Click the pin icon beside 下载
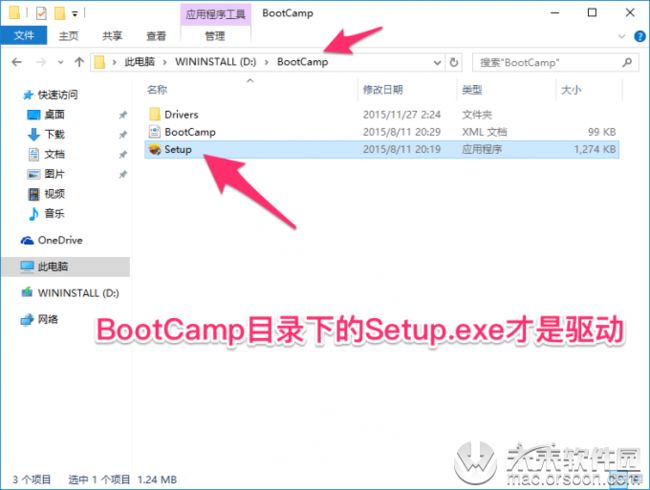Viewport: 650px width, 490px height. 123,135
